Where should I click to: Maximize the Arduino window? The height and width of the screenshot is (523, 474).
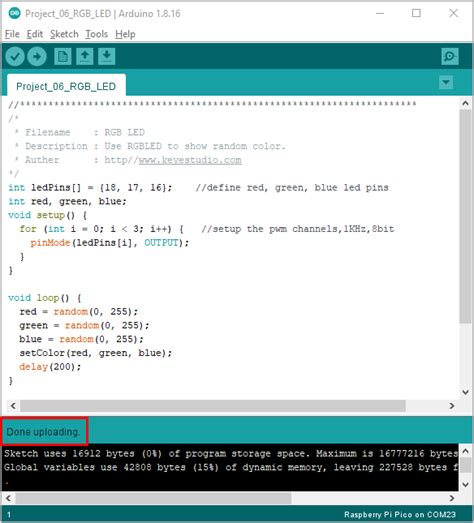coord(416,13)
